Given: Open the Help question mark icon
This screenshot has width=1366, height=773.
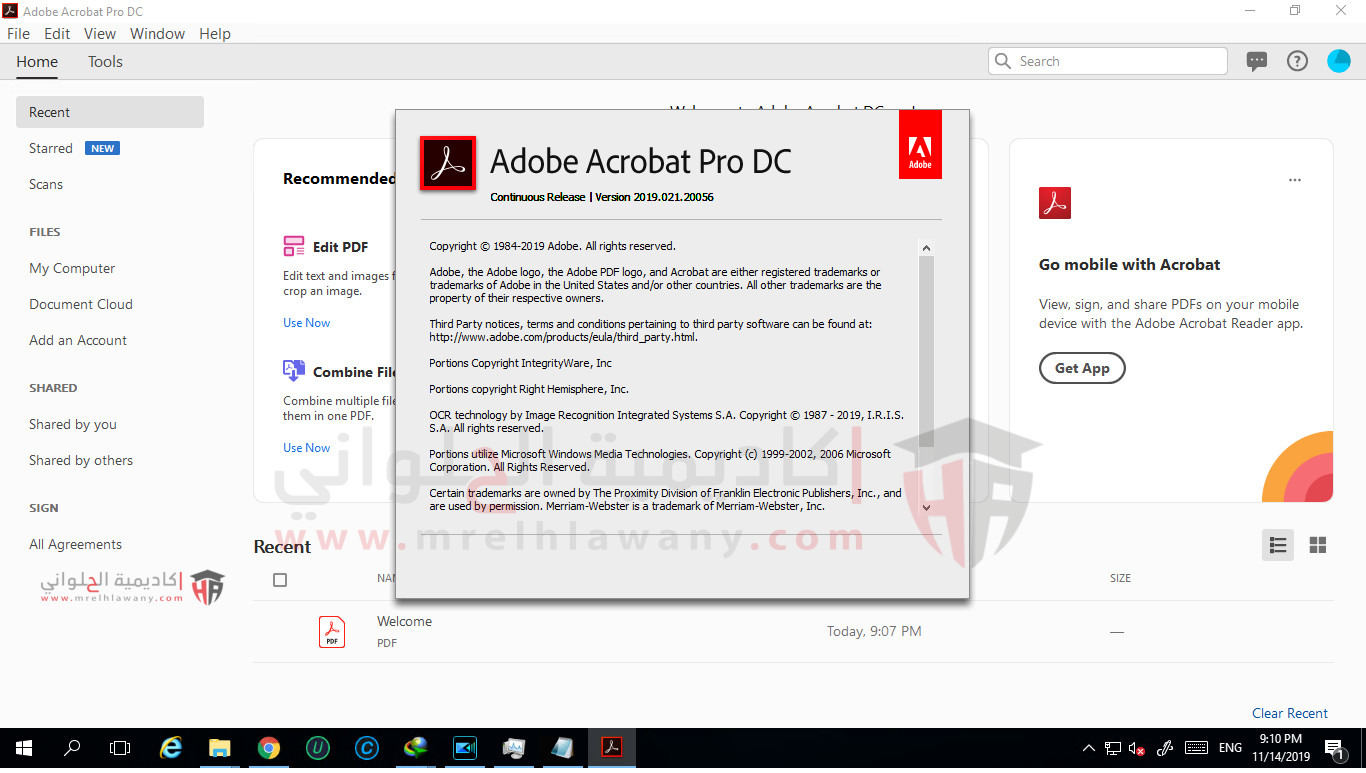Looking at the screenshot, I should pyautogui.click(x=1297, y=61).
